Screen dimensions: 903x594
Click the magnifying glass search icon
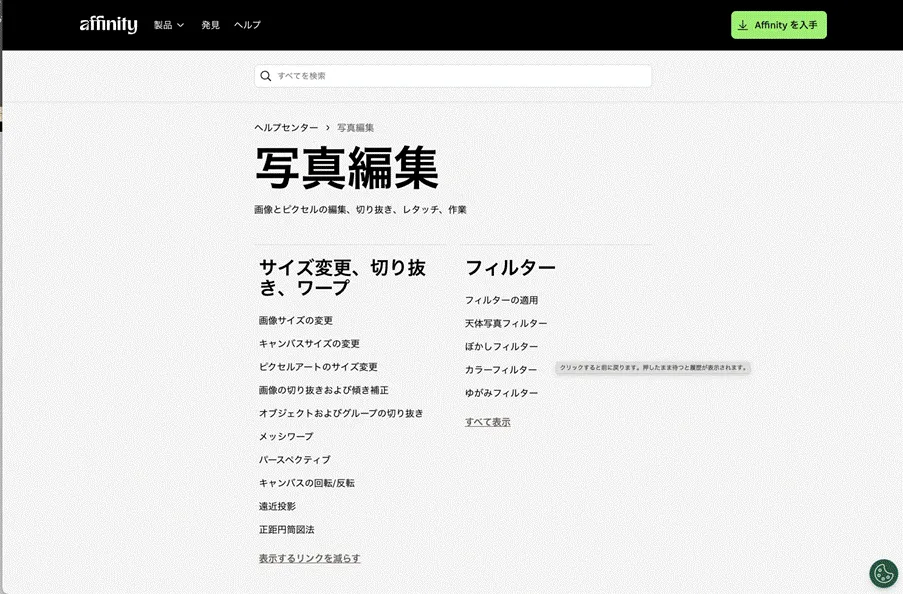[x=266, y=76]
